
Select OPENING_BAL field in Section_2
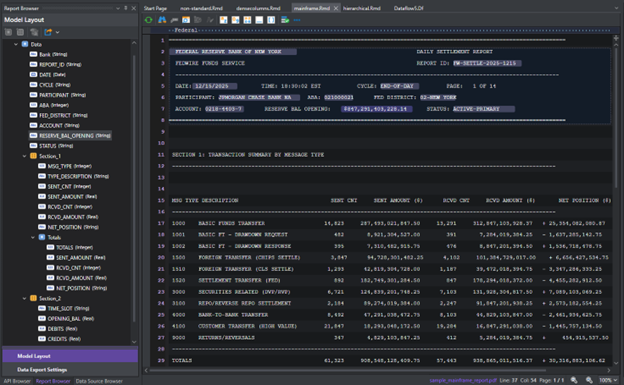click(66, 319)
